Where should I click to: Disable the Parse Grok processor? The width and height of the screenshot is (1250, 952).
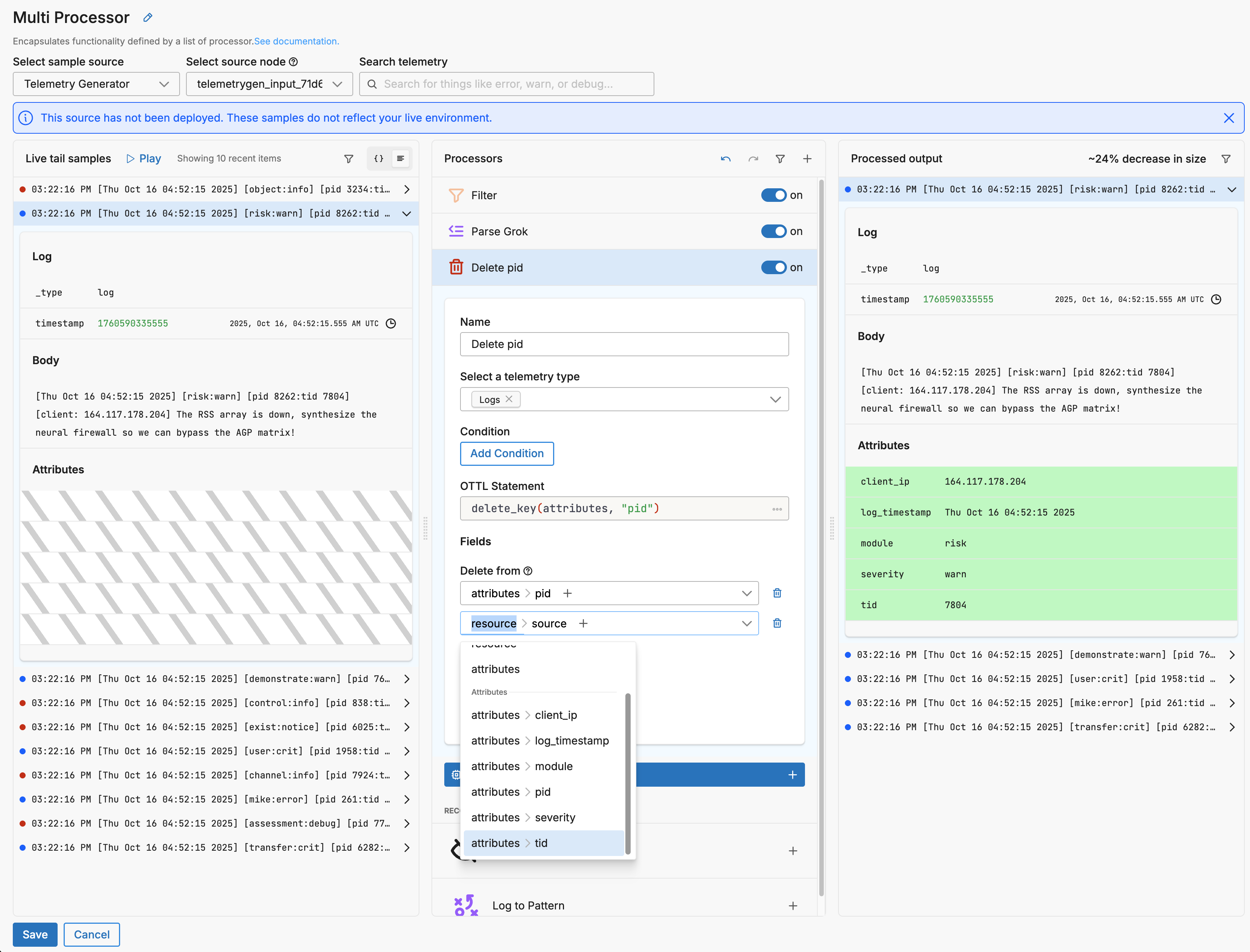point(773,231)
